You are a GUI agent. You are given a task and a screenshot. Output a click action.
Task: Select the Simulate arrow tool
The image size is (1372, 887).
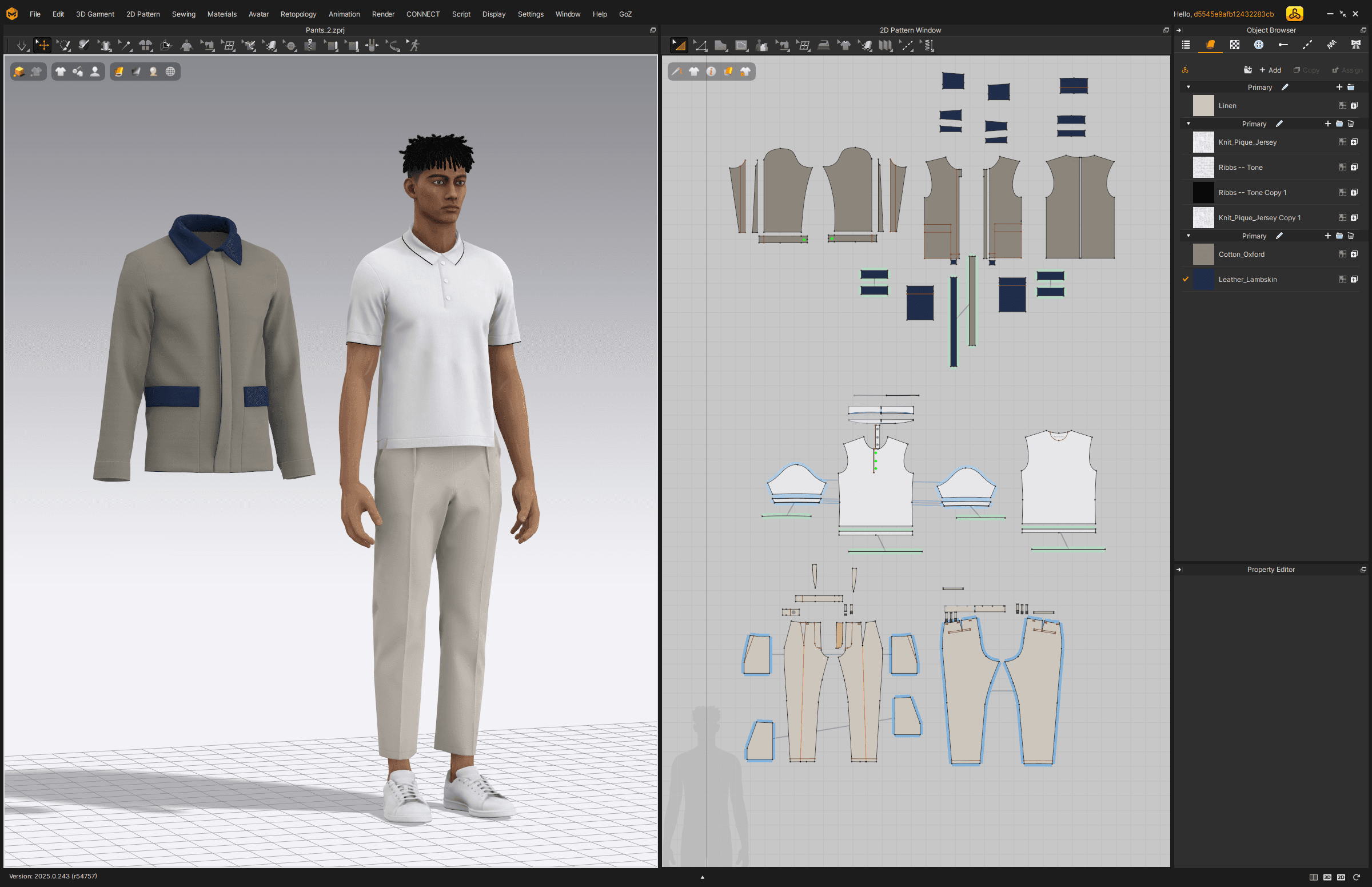(x=21, y=45)
